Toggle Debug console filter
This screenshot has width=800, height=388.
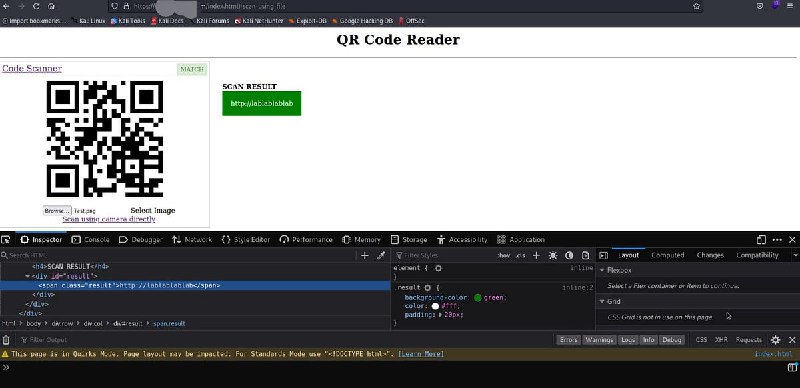(x=671, y=340)
